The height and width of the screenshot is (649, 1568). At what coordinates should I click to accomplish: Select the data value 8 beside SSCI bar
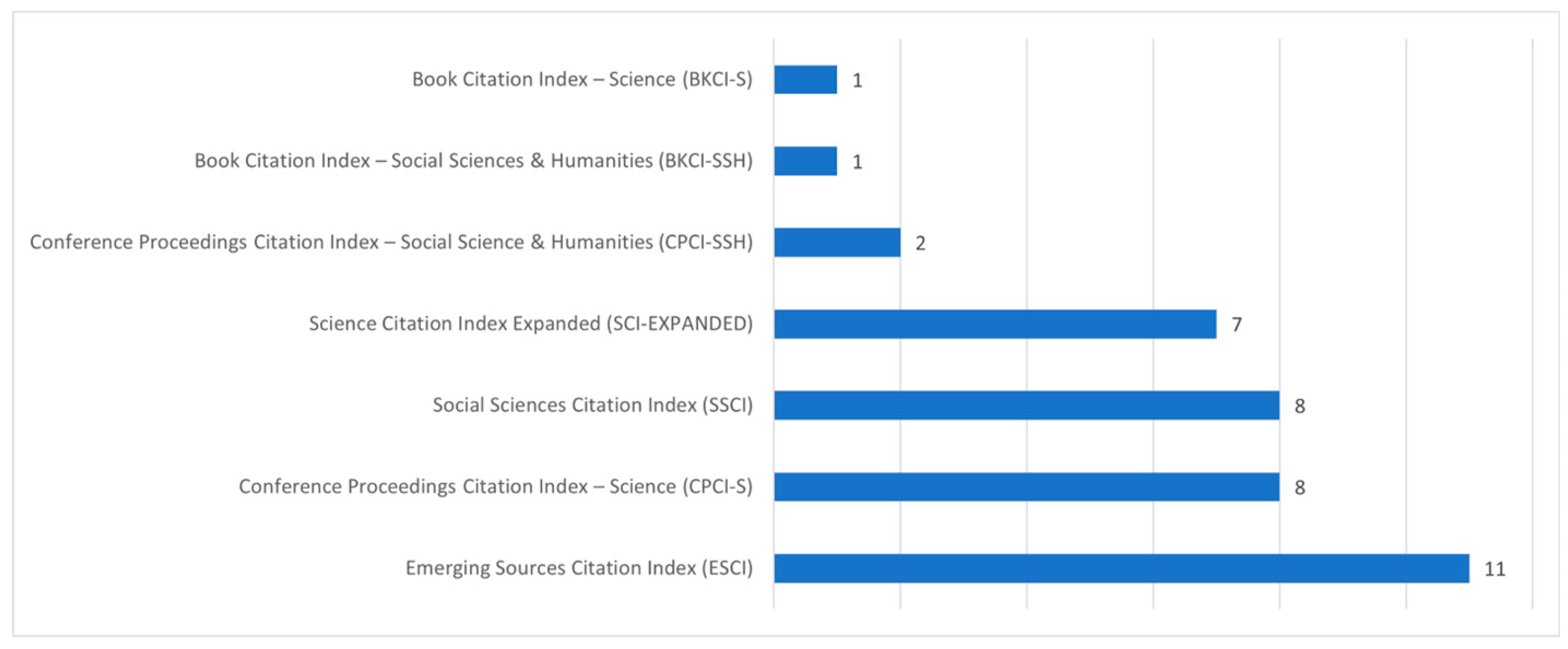coord(1299,406)
